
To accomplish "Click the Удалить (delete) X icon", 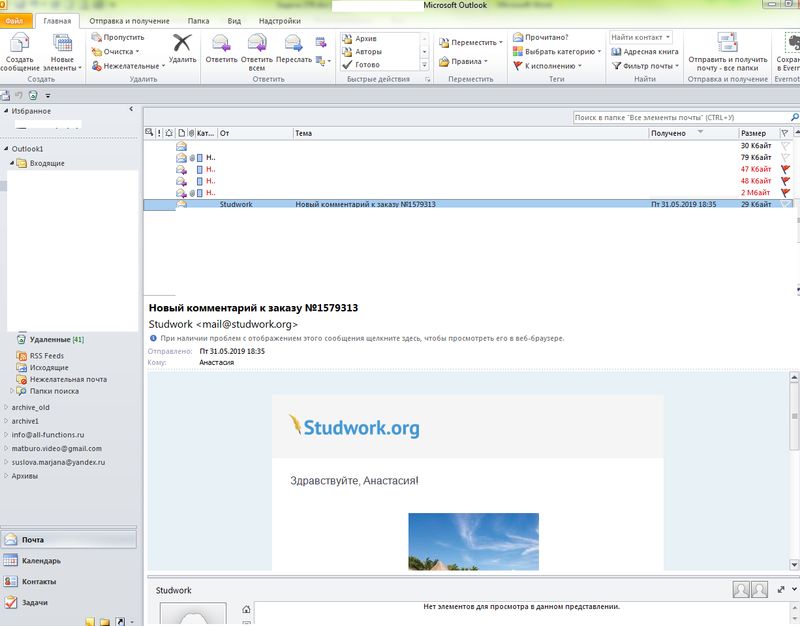I will tap(182, 43).
